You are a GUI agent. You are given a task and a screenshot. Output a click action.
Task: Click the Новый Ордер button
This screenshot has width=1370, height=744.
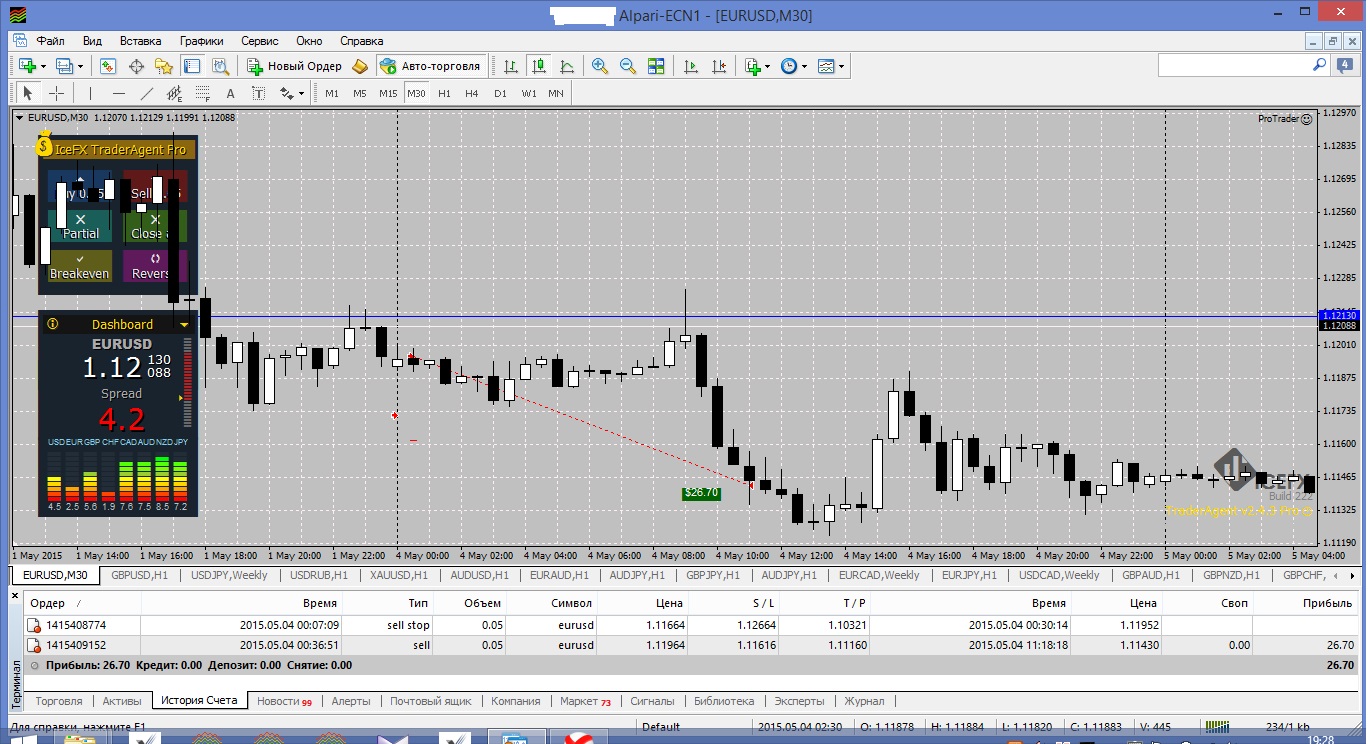point(295,66)
